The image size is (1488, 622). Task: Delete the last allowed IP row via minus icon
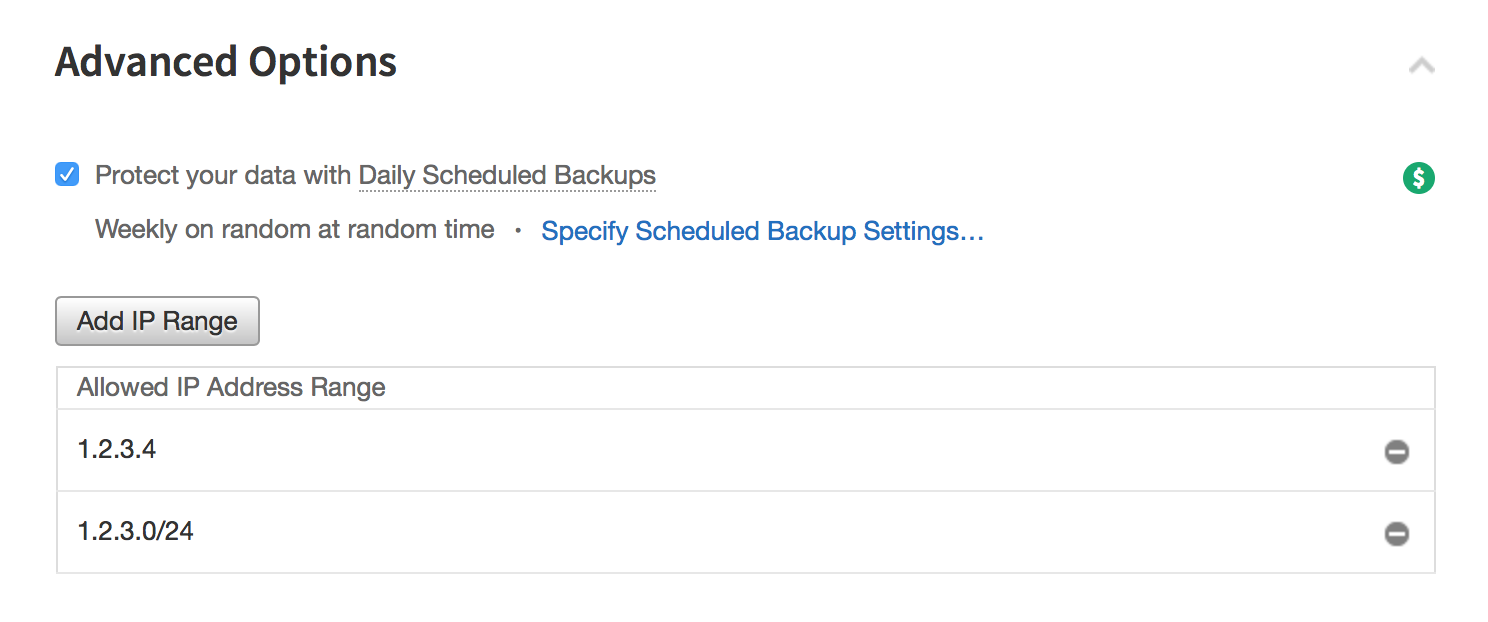click(x=1396, y=534)
